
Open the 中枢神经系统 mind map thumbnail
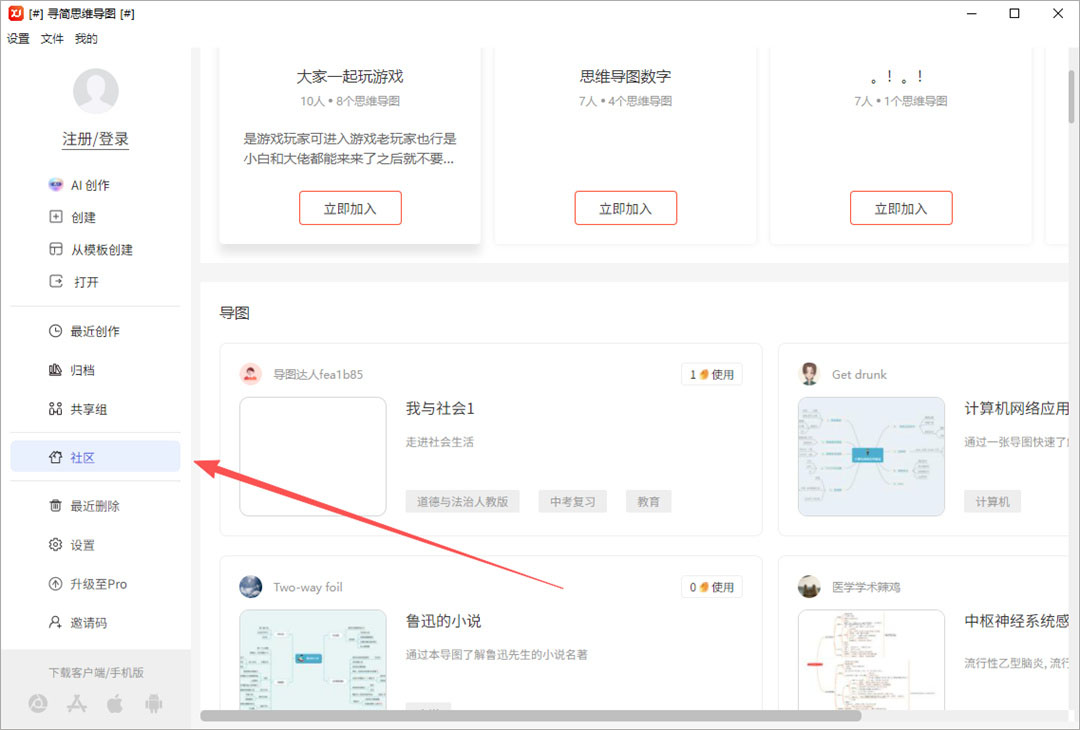[871, 660]
